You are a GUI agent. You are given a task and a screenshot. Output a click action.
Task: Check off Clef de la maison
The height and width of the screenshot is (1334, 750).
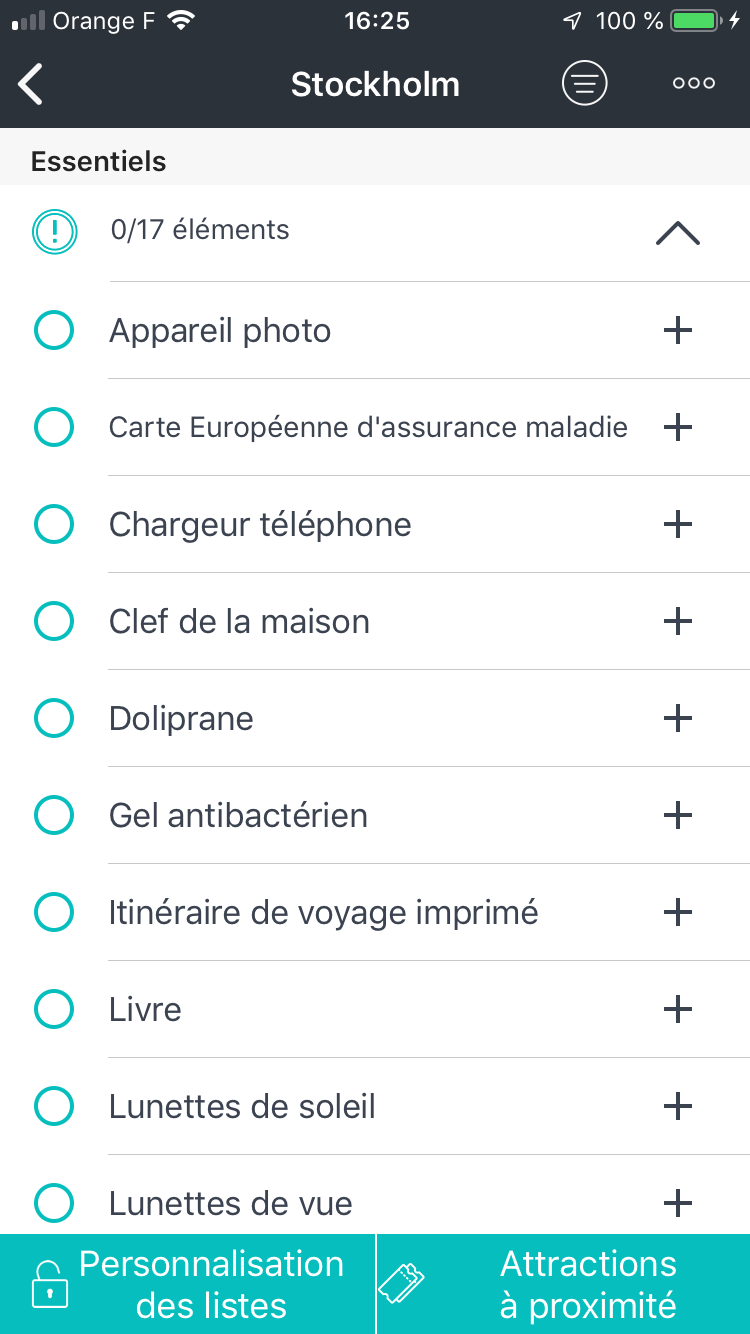pyautogui.click(x=54, y=622)
